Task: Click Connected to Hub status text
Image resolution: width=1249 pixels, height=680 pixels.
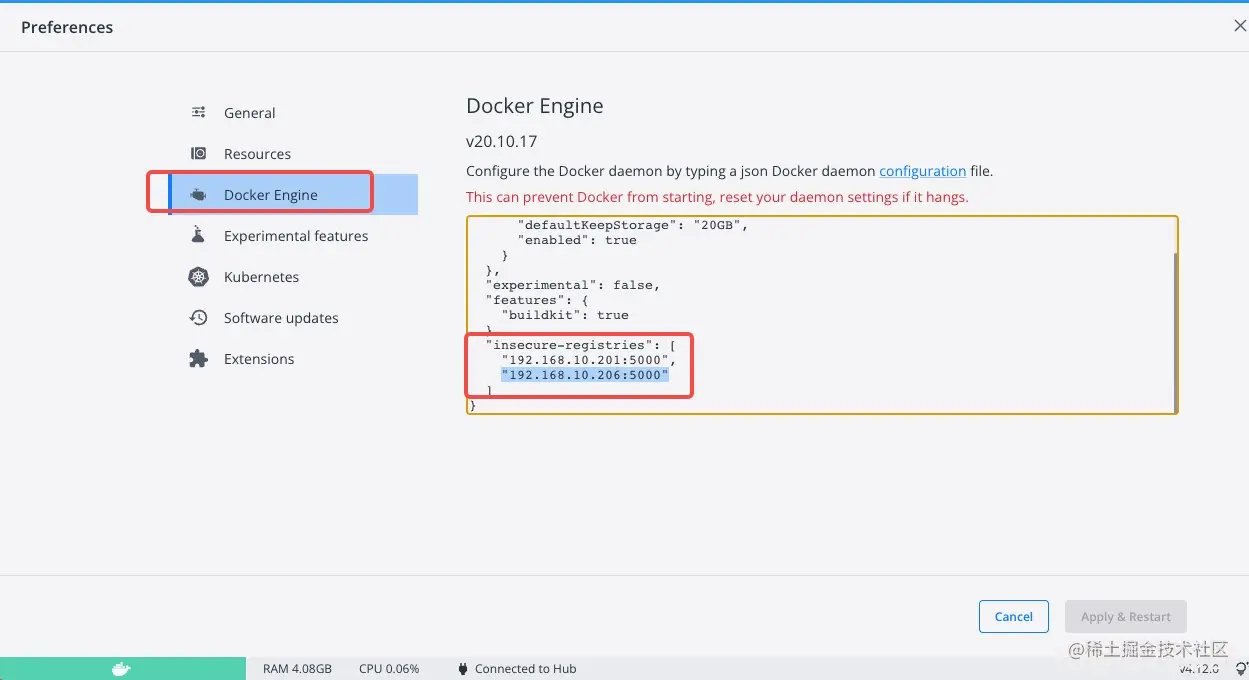Action: coord(525,669)
